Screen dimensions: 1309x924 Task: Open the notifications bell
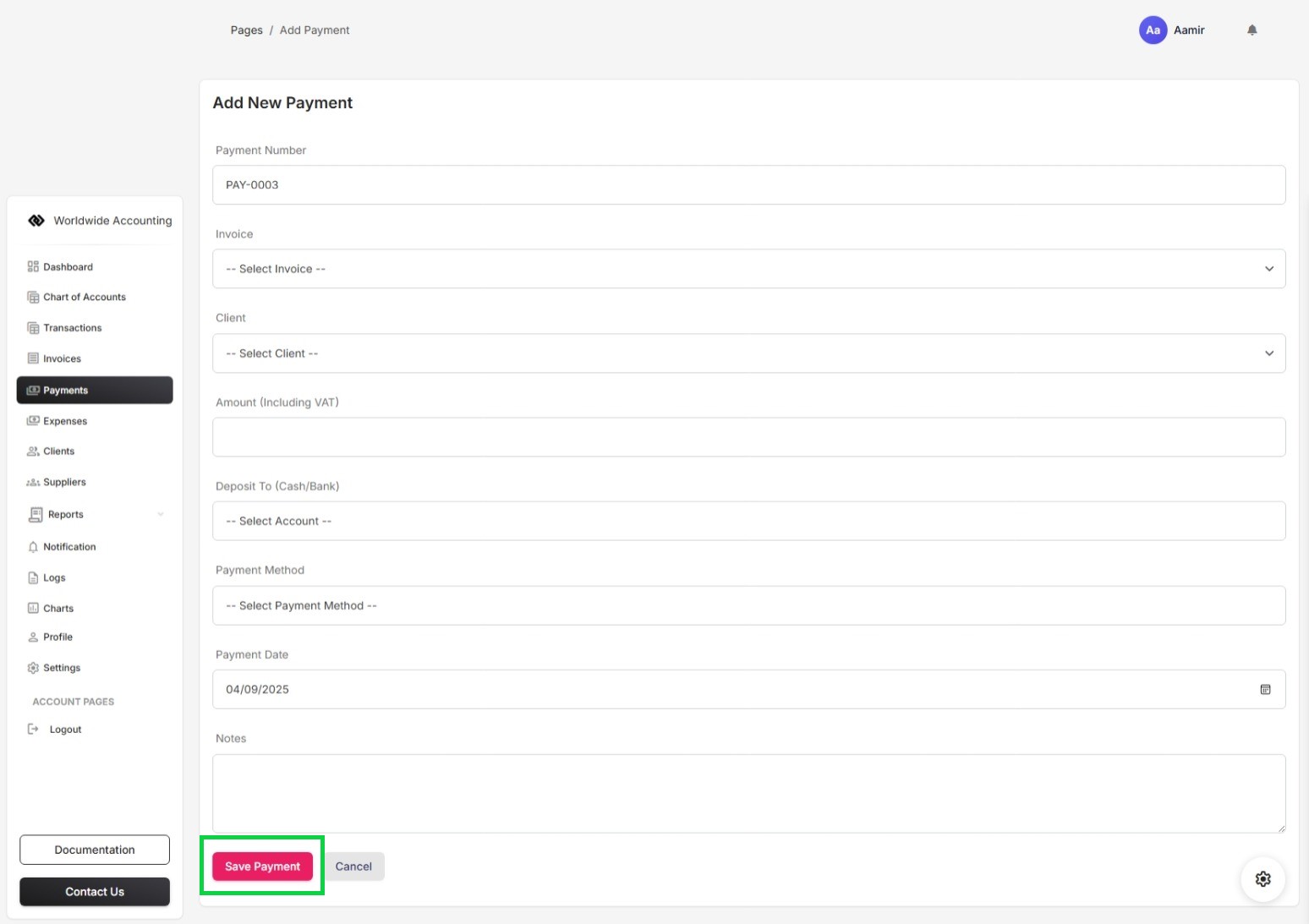click(1252, 30)
